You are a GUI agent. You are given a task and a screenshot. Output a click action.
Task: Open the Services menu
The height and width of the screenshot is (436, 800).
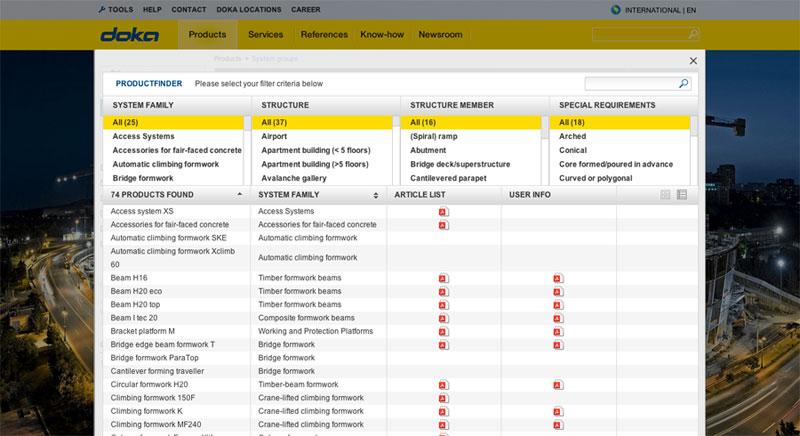pos(265,35)
